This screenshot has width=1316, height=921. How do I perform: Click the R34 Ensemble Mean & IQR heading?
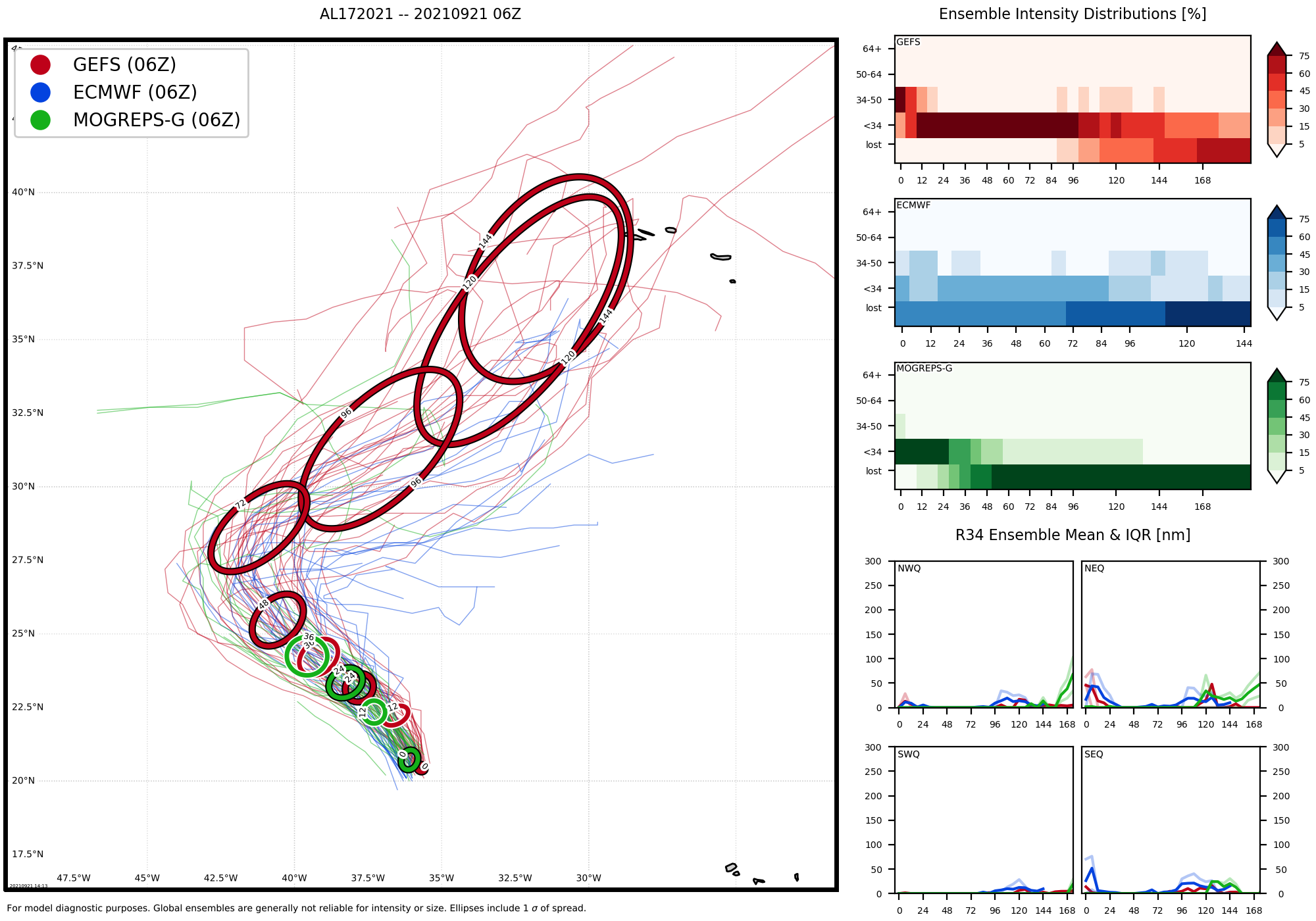(1073, 535)
